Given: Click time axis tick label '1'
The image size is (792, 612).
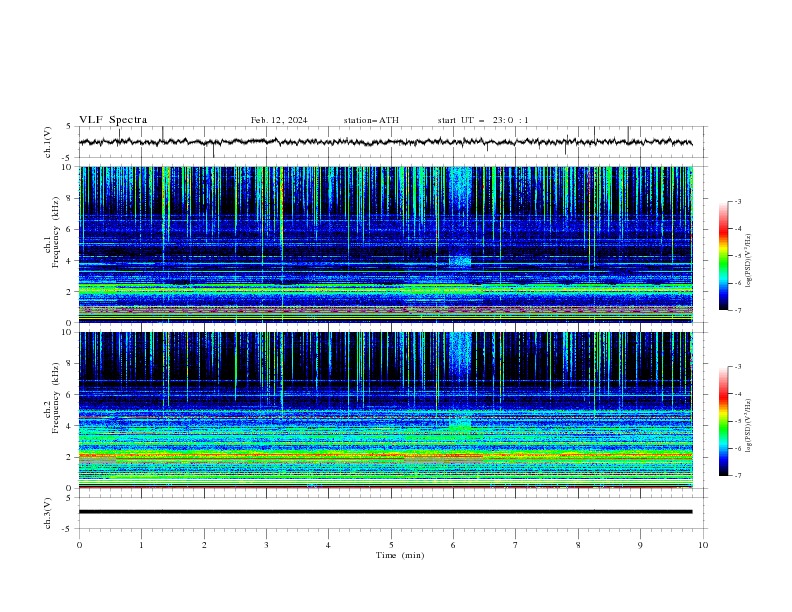Looking at the screenshot, I should pyautogui.click(x=141, y=545).
